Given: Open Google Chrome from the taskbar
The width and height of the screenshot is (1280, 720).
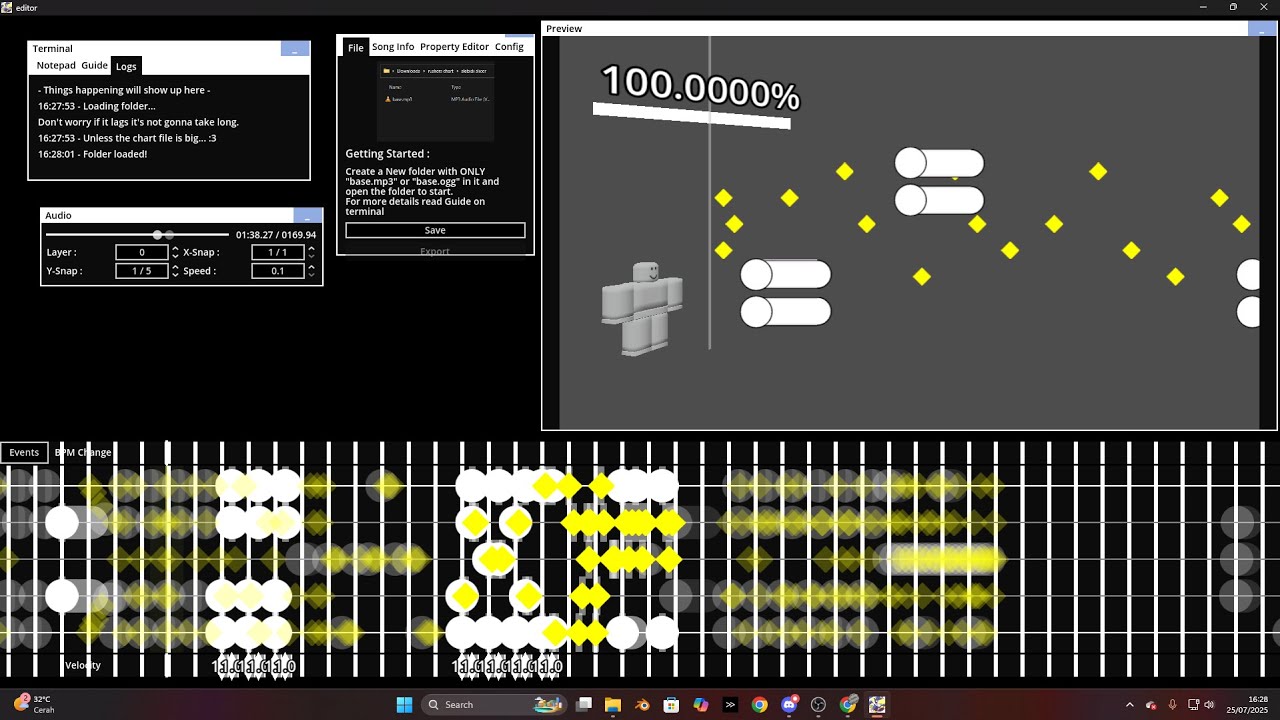Looking at the screenshot, I should [x=759, y=705].
